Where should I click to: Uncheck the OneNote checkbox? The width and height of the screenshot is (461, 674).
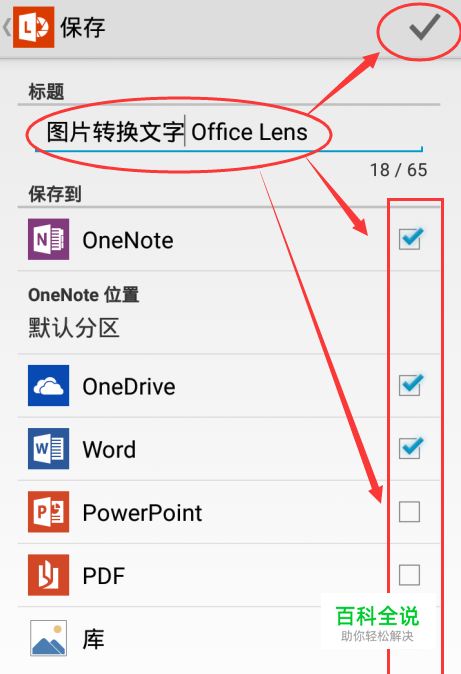coord(409,239)
